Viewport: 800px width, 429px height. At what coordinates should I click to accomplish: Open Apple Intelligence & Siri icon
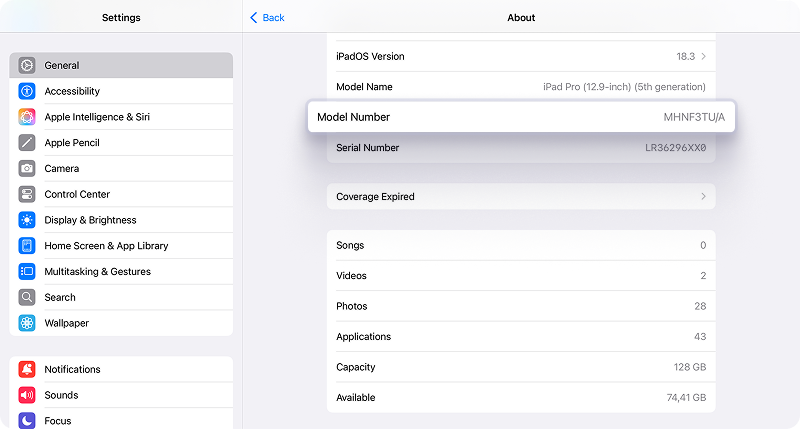(27, 117)
